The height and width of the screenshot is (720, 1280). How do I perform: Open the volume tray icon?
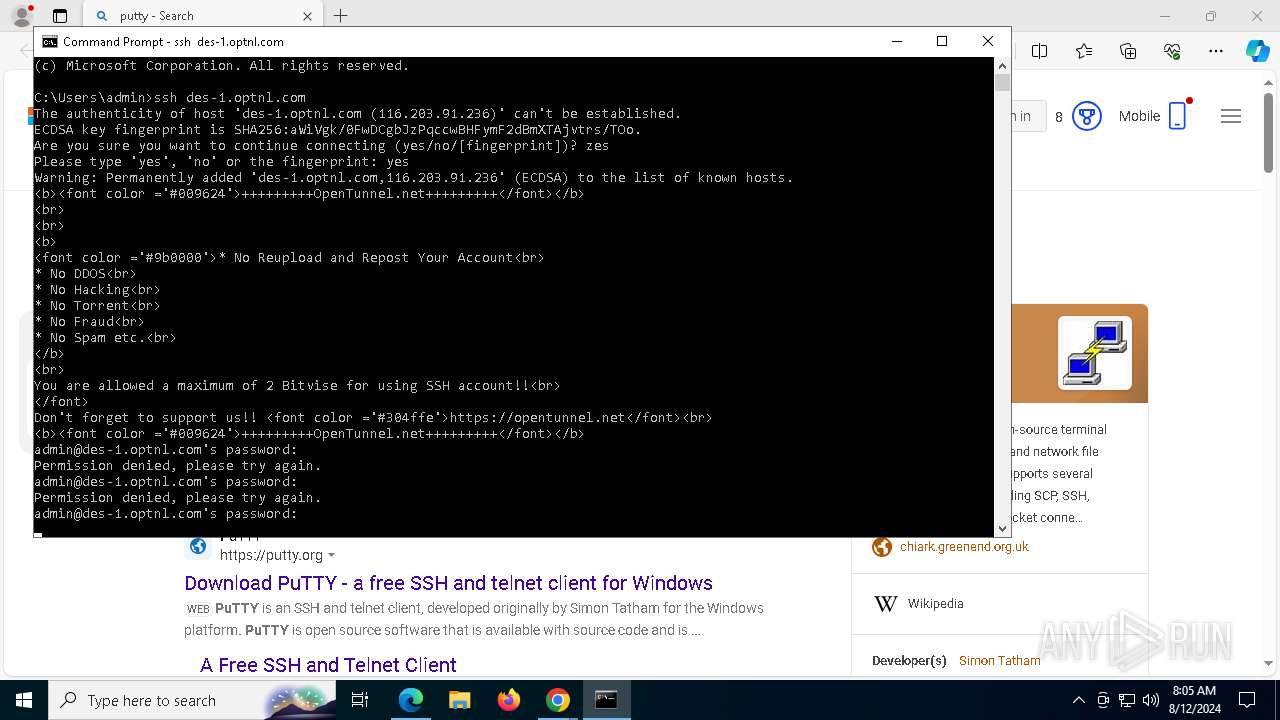point(1151,700)
